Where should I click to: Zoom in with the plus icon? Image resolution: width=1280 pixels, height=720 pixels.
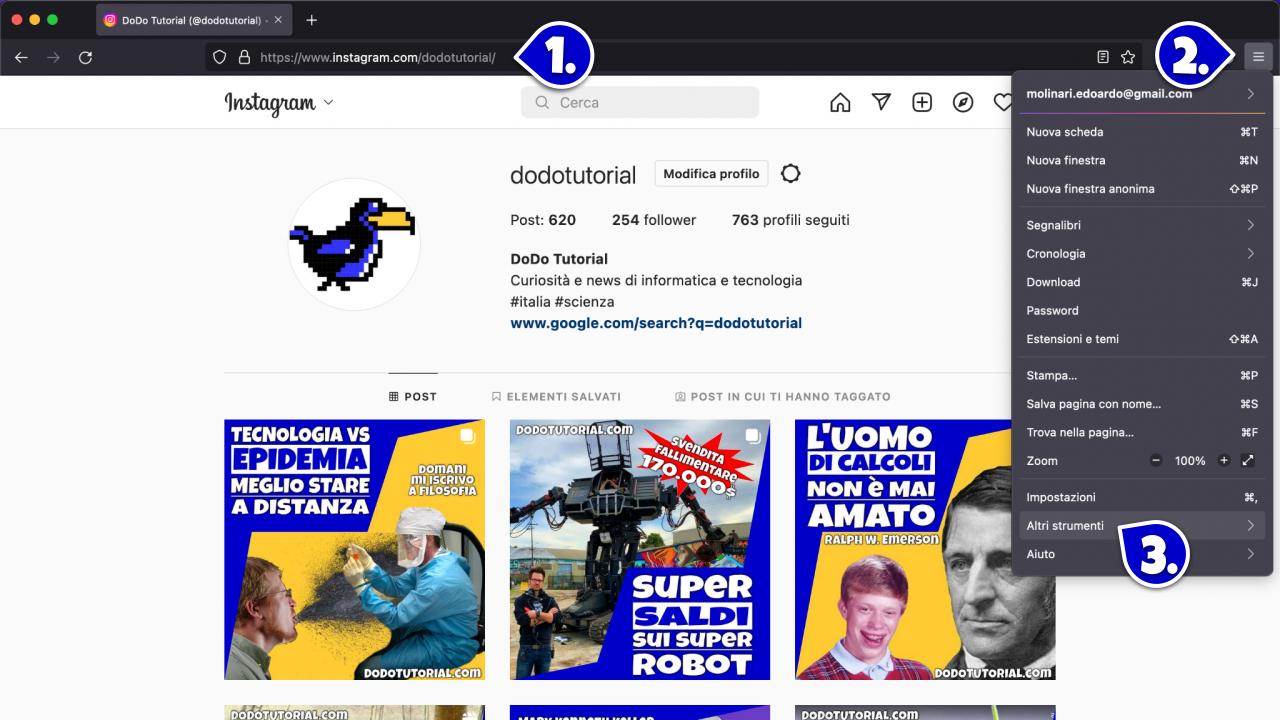[x=1224, y=461]
